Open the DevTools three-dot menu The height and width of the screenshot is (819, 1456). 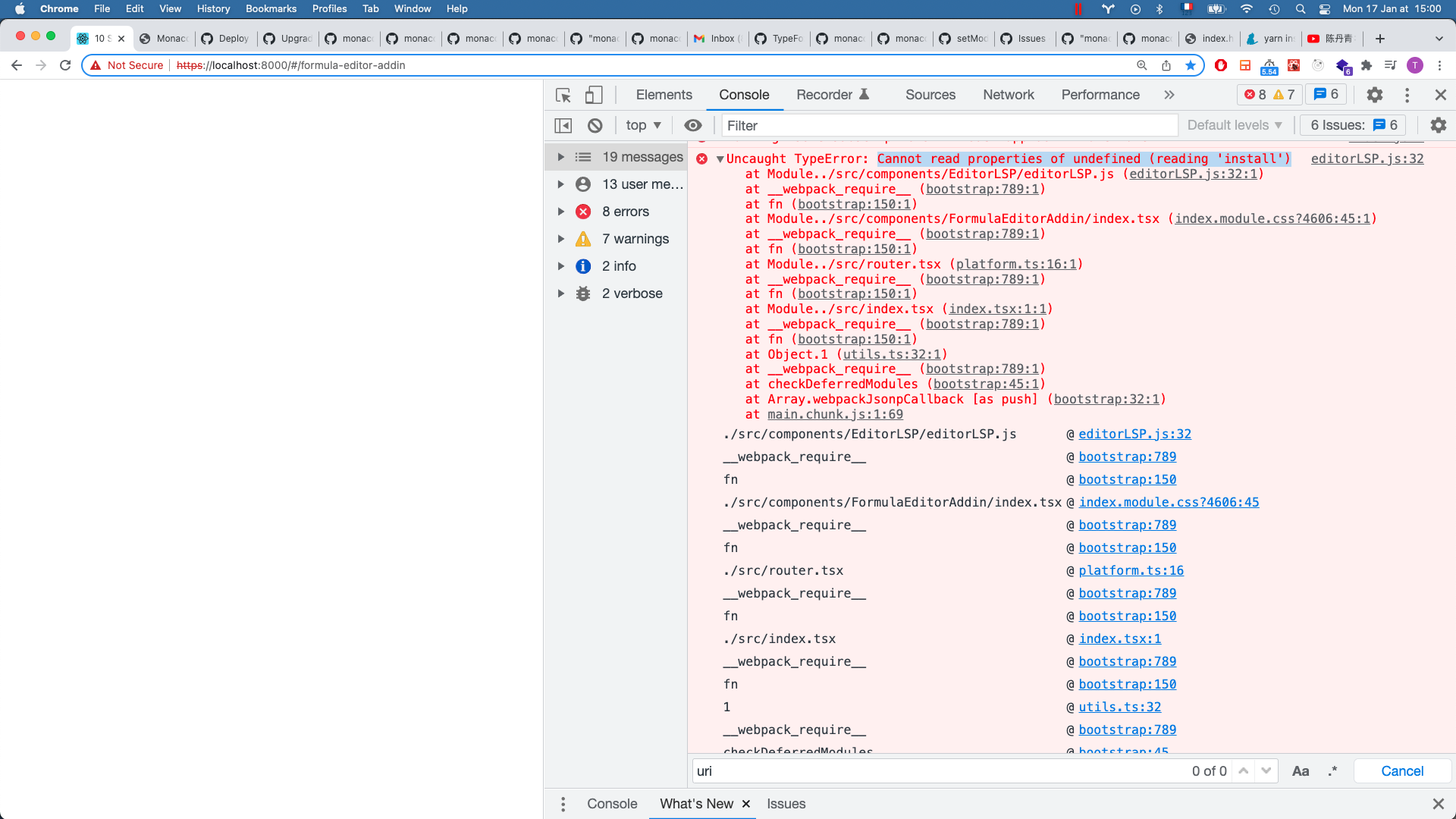point(1407,95)
